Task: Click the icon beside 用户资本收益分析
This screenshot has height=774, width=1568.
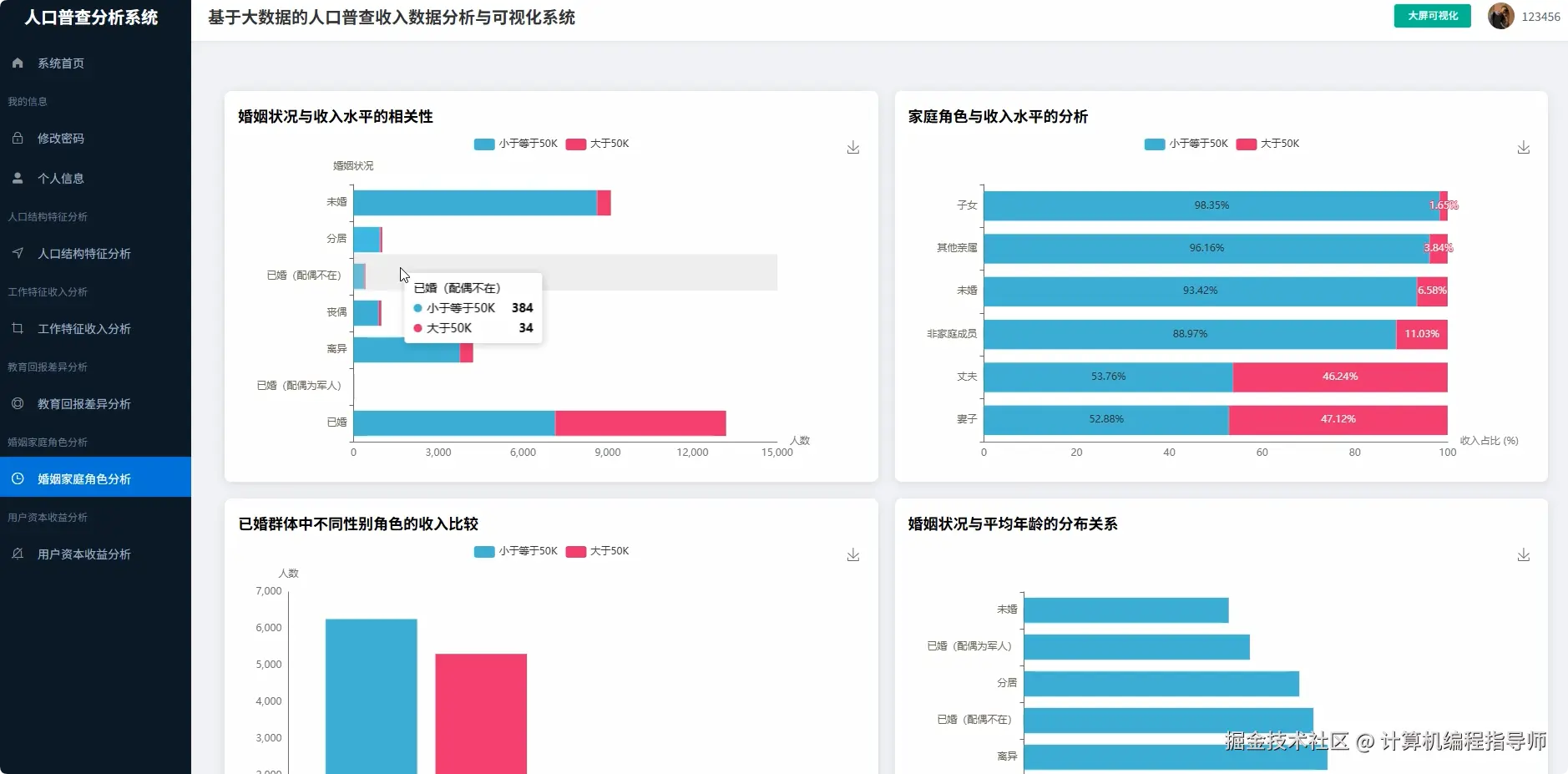Action: [x=18, y=554]
